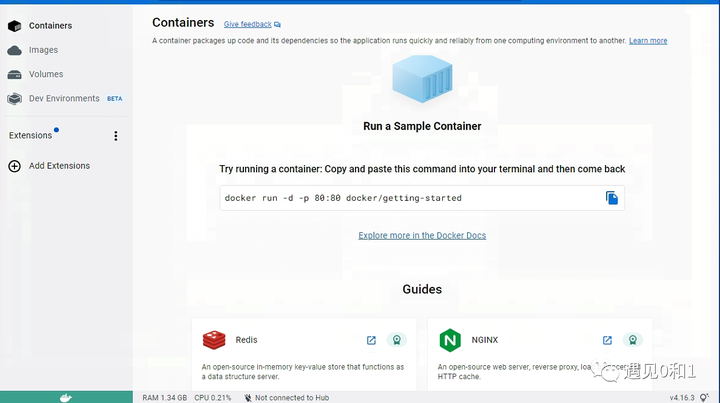The width and height of the screenshot is (720, 403).
Task: Click the Guides heading
Action: [x=422, y=289]
